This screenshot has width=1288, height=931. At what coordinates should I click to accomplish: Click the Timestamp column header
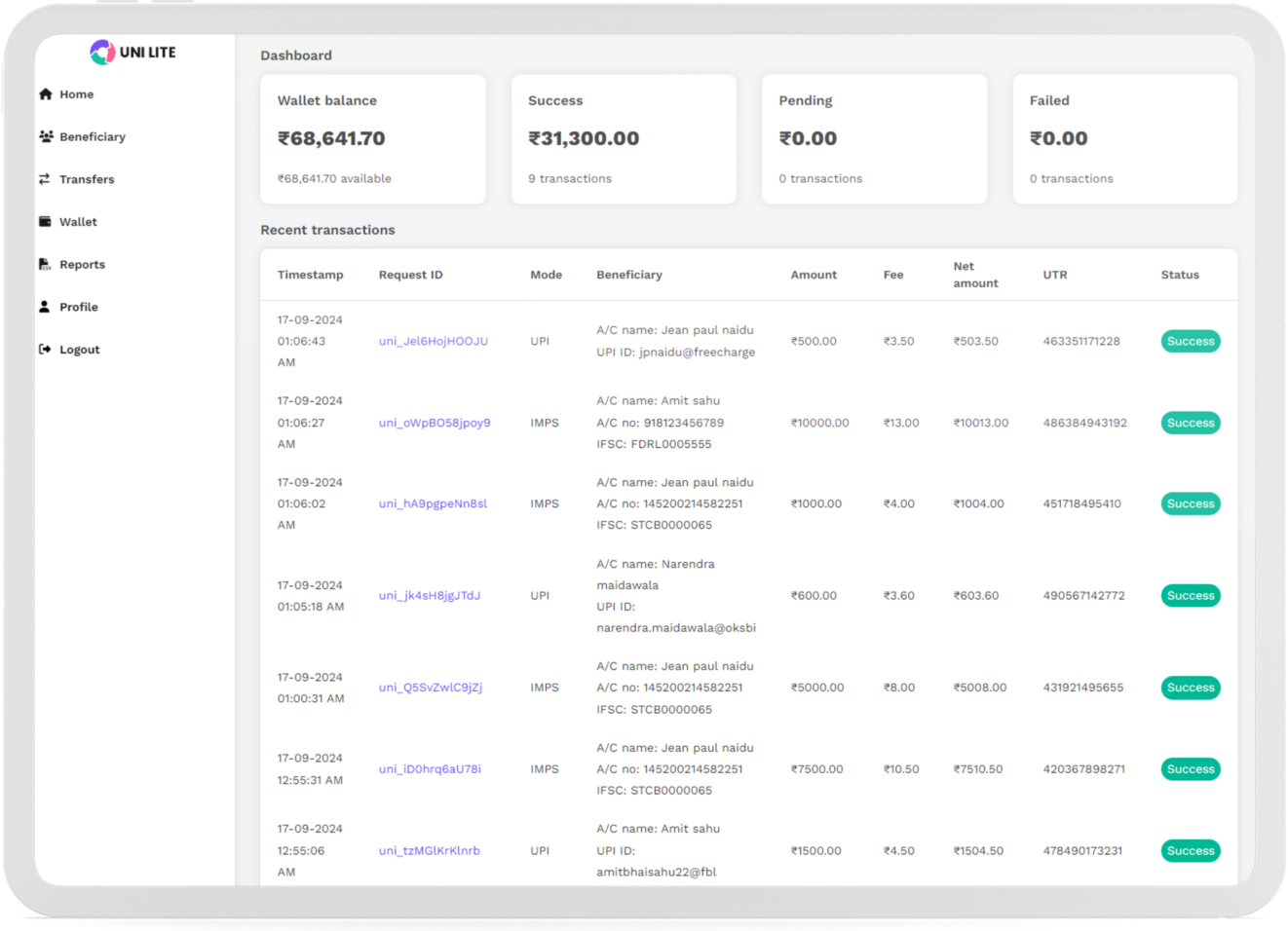310,275
